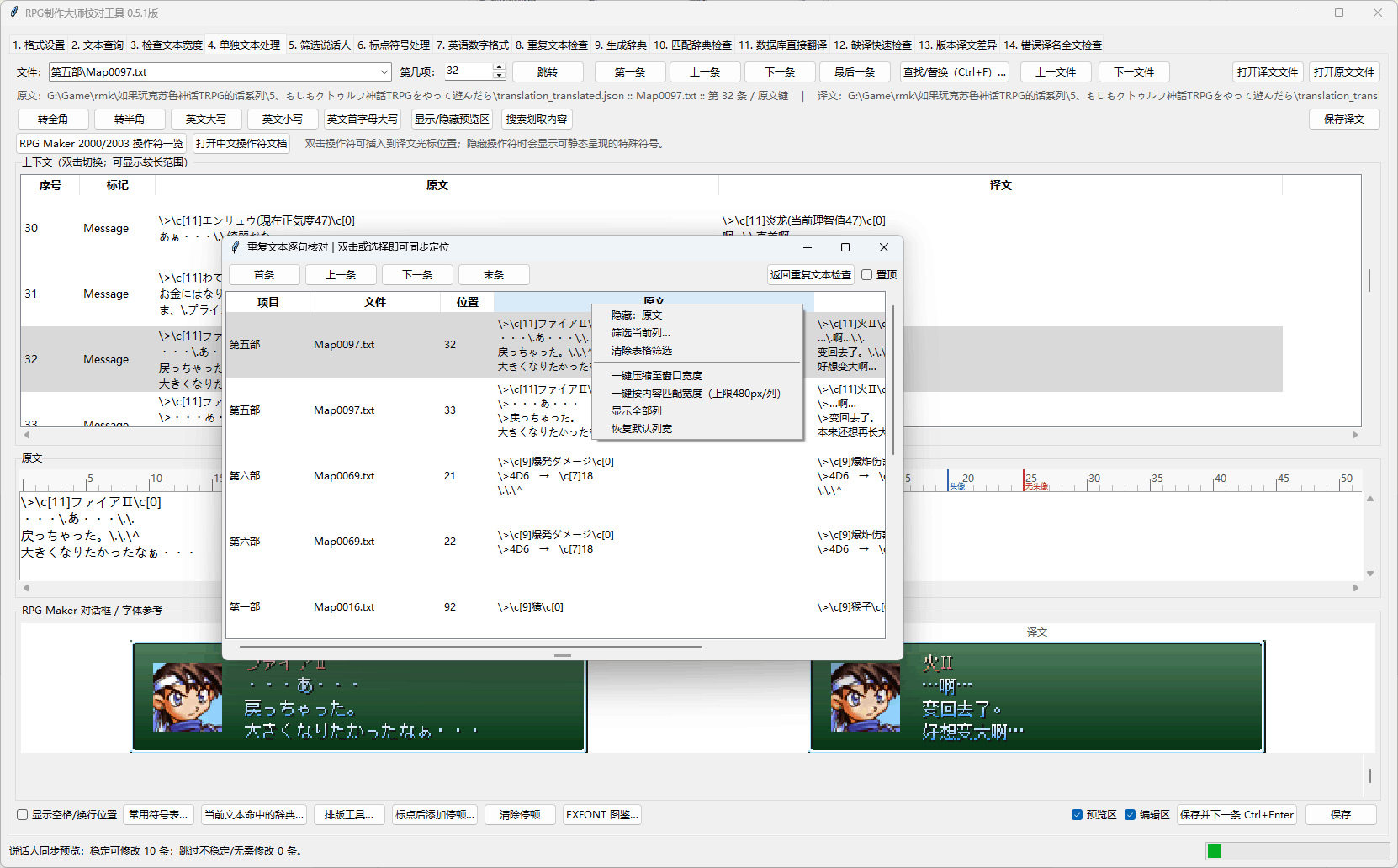1398x868 pixels.
Task: Switch to tab 1. 格式设置
Action: point(39,45)
